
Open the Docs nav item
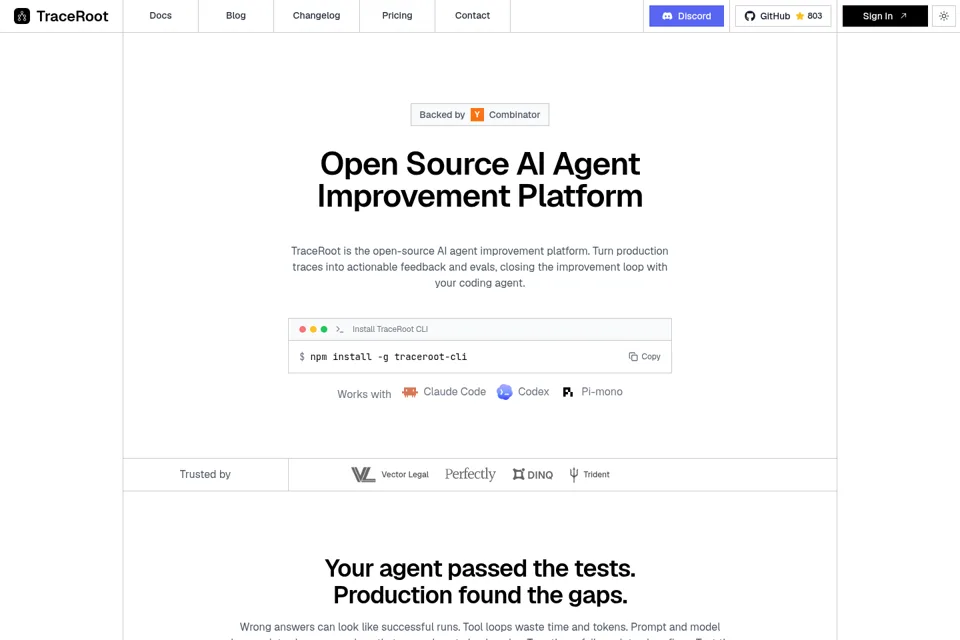tap(160, 15)
